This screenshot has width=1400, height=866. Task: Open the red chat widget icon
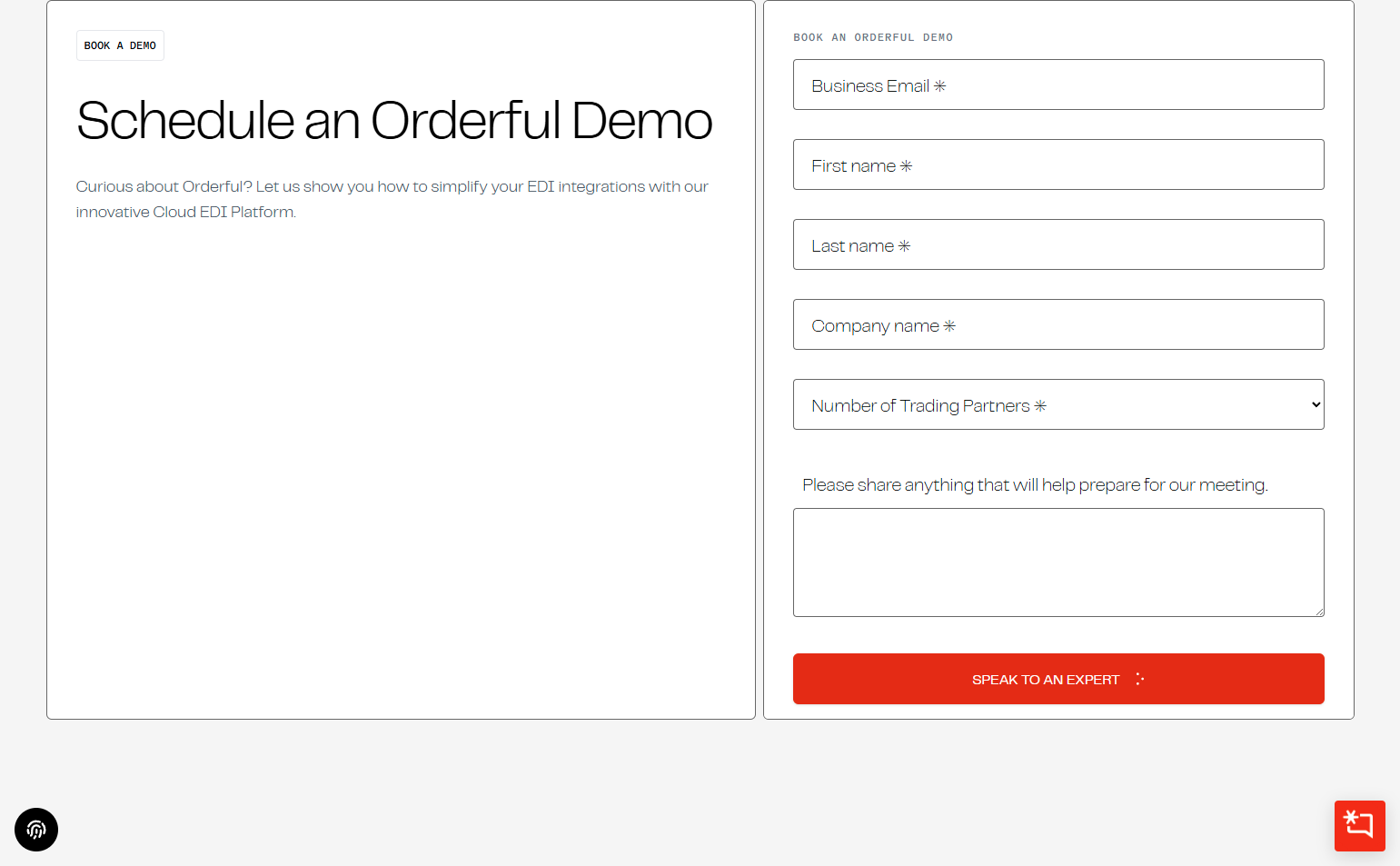(x=1359, y=825)
